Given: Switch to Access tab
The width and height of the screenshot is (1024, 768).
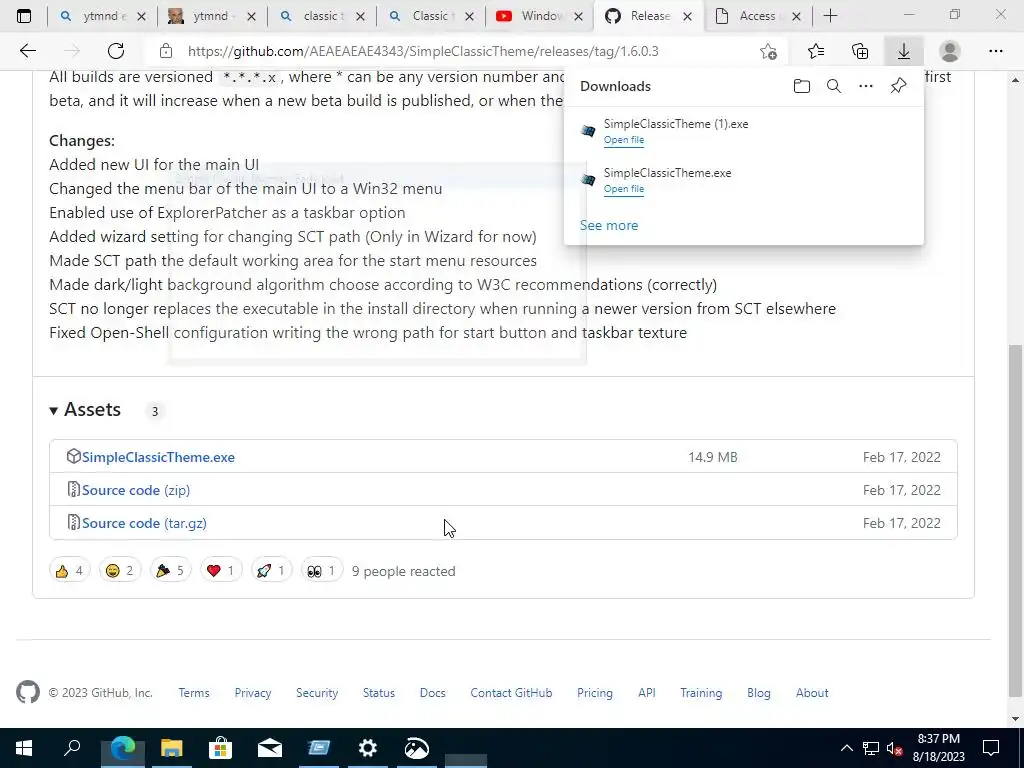Looking at the screenshot, I should [x=758, y=16].
